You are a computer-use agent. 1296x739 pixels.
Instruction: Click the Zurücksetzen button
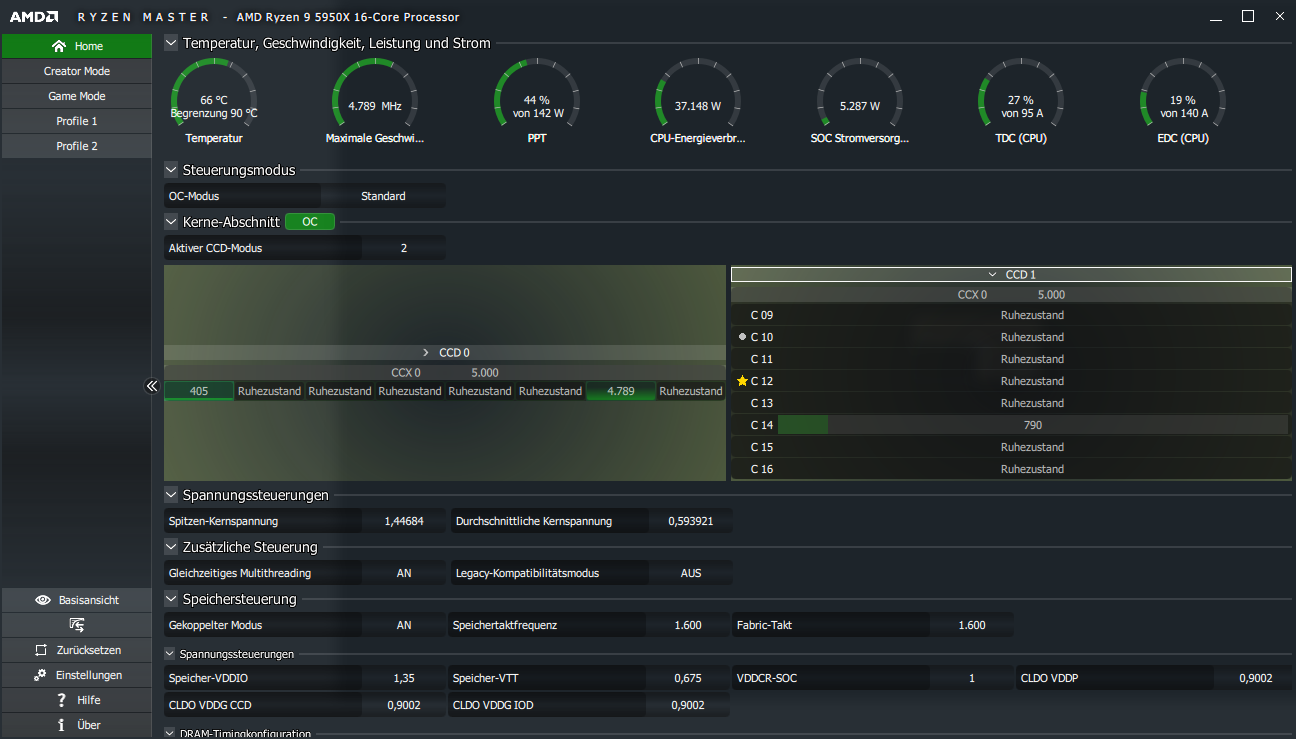coord(76,650)
